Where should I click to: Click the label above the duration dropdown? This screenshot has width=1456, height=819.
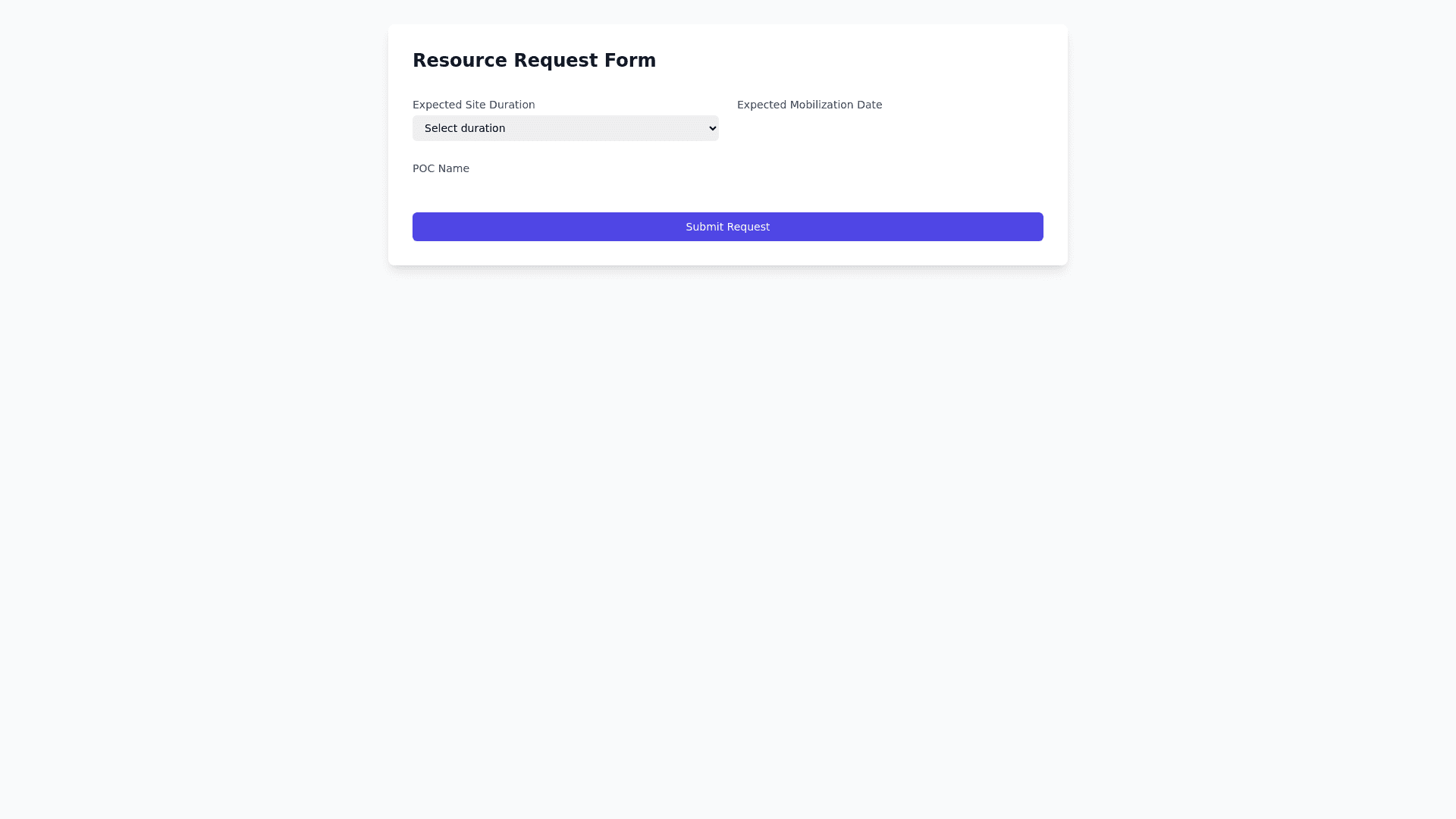(473, 105)
